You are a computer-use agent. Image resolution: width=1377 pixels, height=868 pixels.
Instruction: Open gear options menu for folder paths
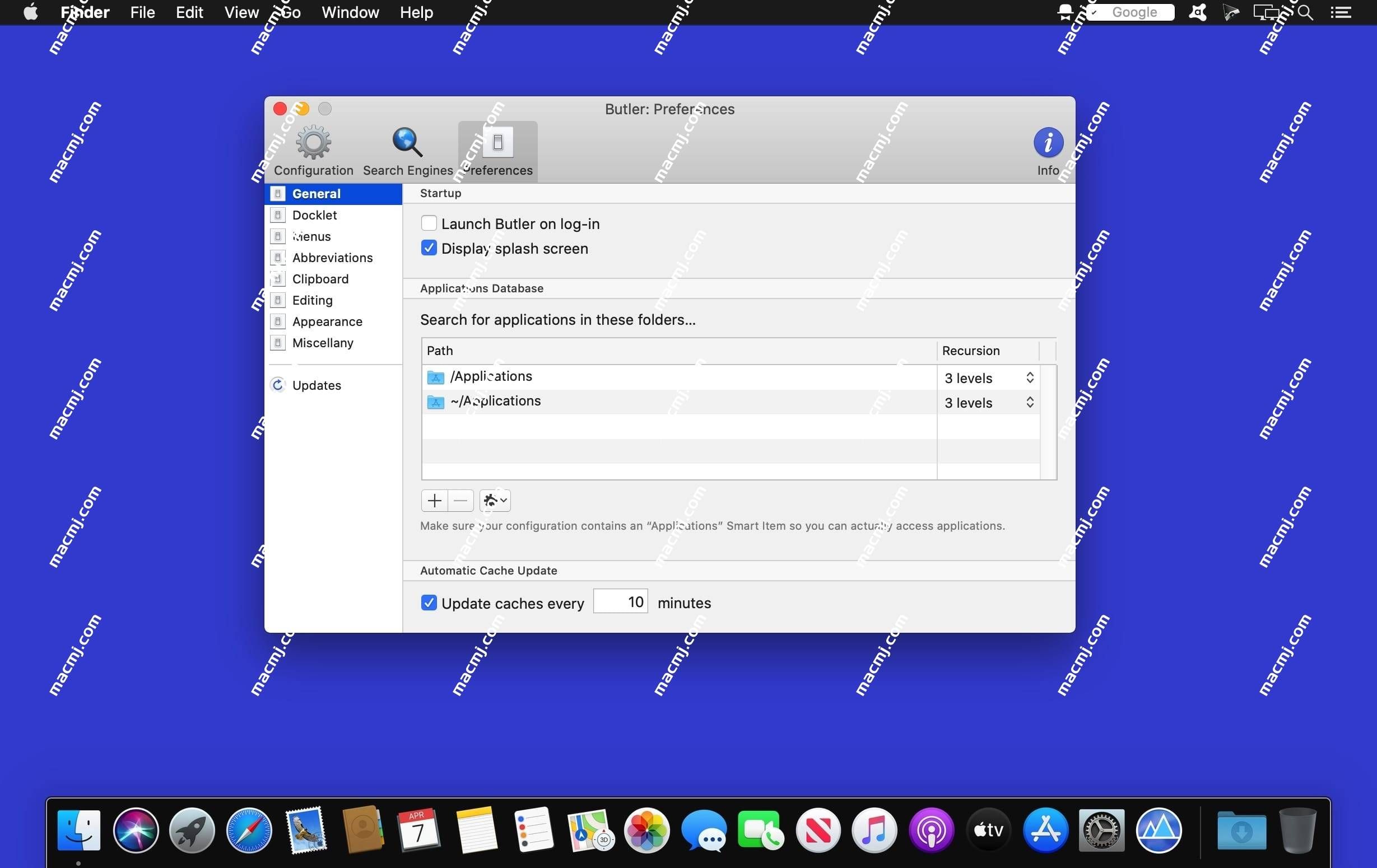tap(494, 500)
